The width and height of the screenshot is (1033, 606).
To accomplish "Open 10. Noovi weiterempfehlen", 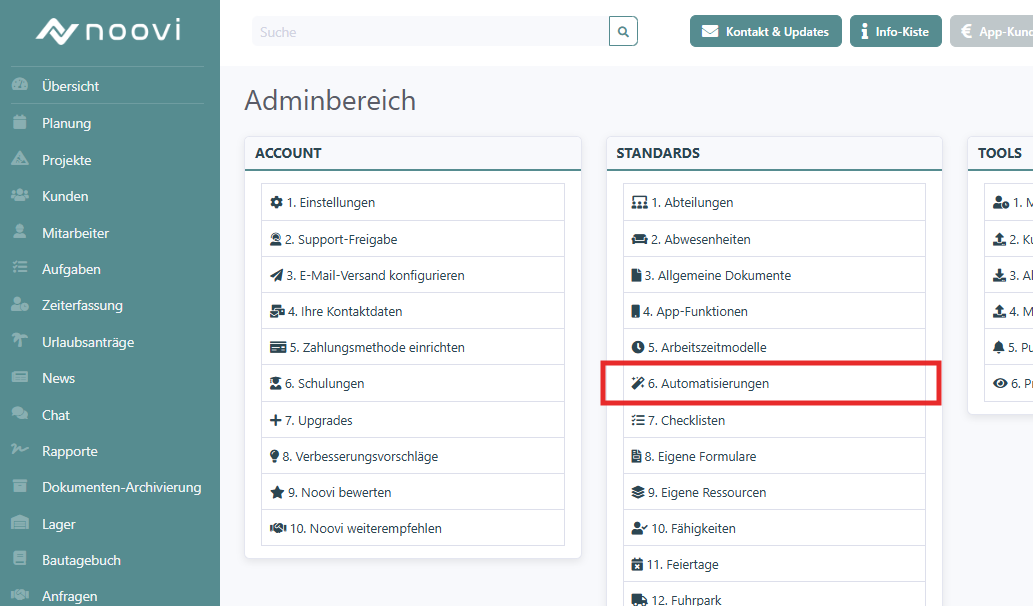I will (x=412, y=528).
